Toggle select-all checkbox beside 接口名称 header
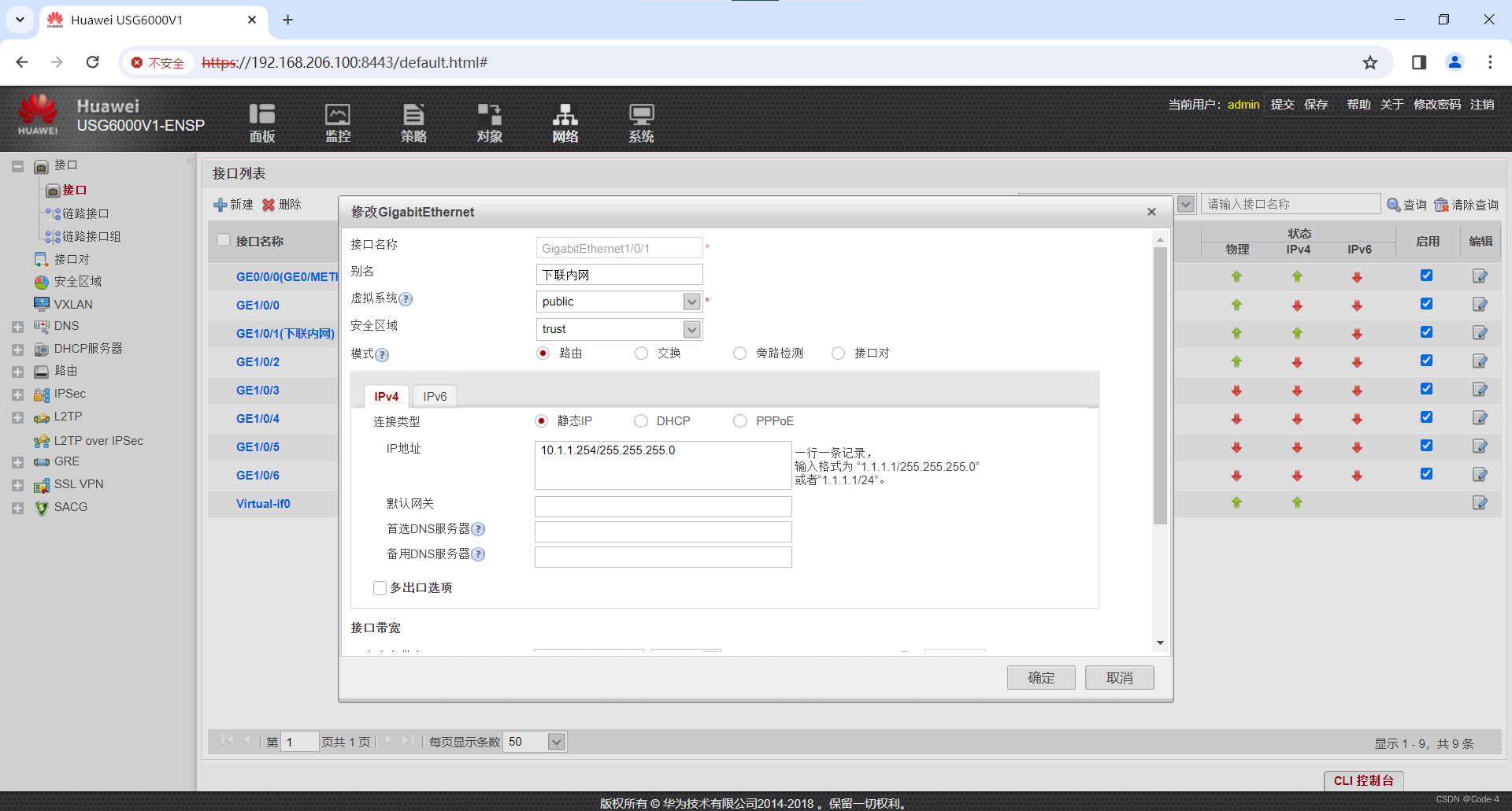The width and height of the screenshot is (1512, 811). [x=224, y=240]
